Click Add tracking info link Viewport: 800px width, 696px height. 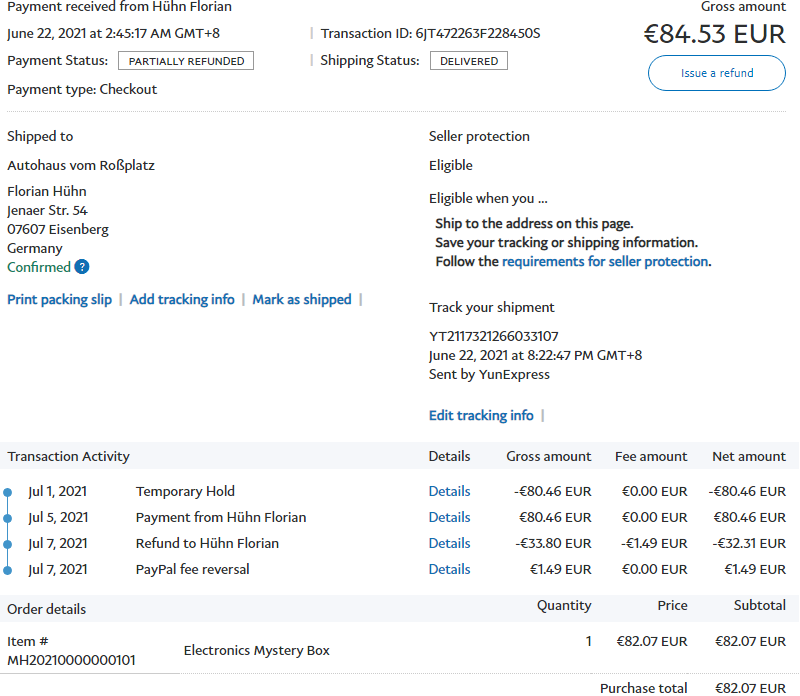(x=182, y=299)
